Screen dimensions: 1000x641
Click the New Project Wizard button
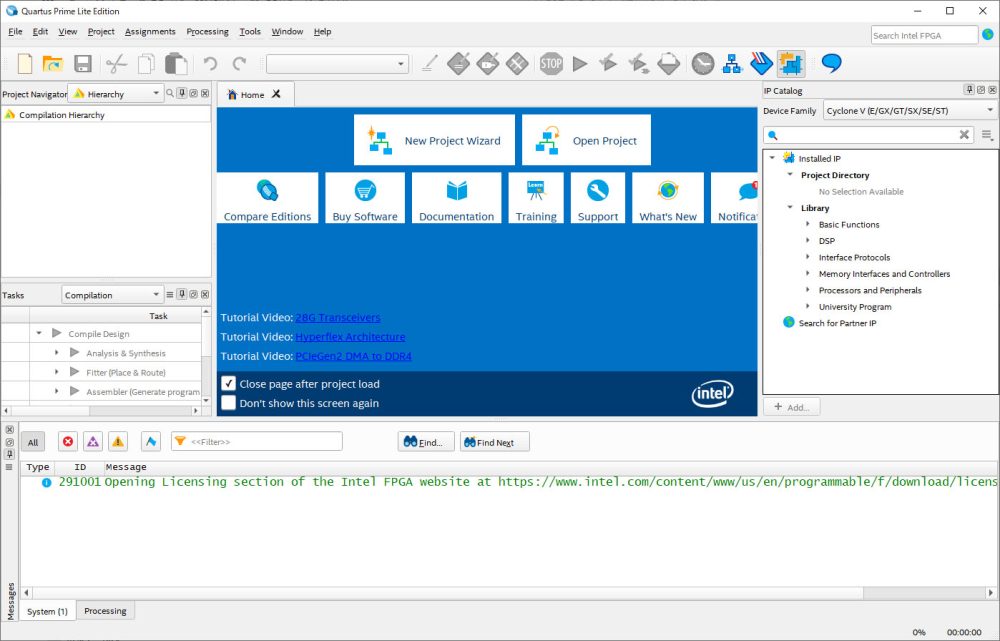434,140
